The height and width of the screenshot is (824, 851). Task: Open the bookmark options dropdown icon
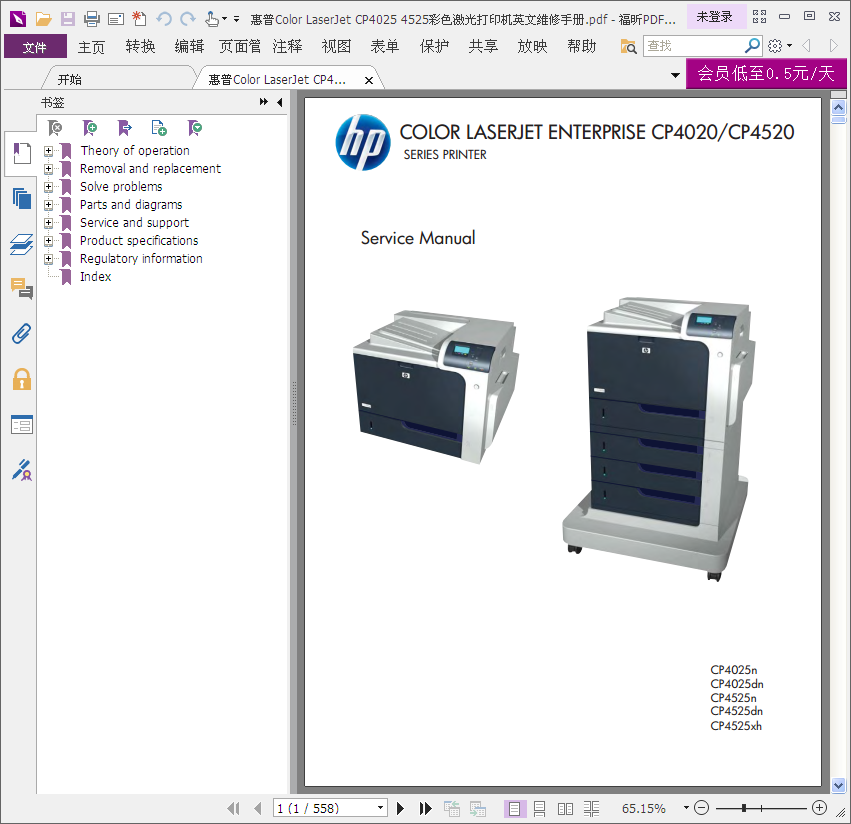pyautogui.click(x=194, y=128)
